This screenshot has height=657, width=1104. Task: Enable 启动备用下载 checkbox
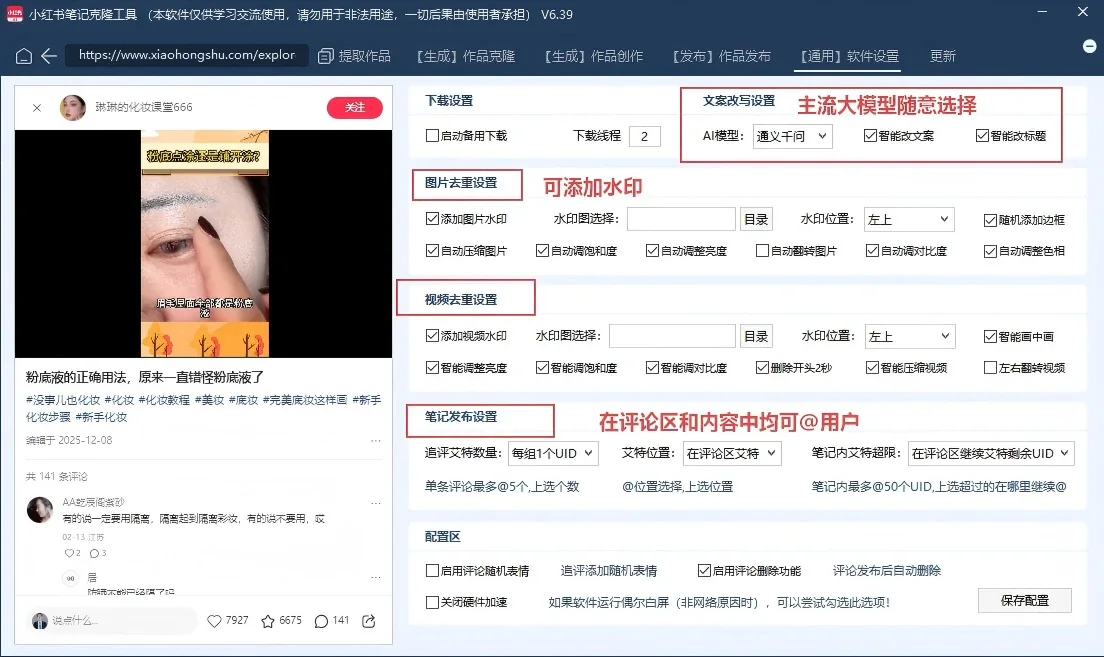(432, 135)
